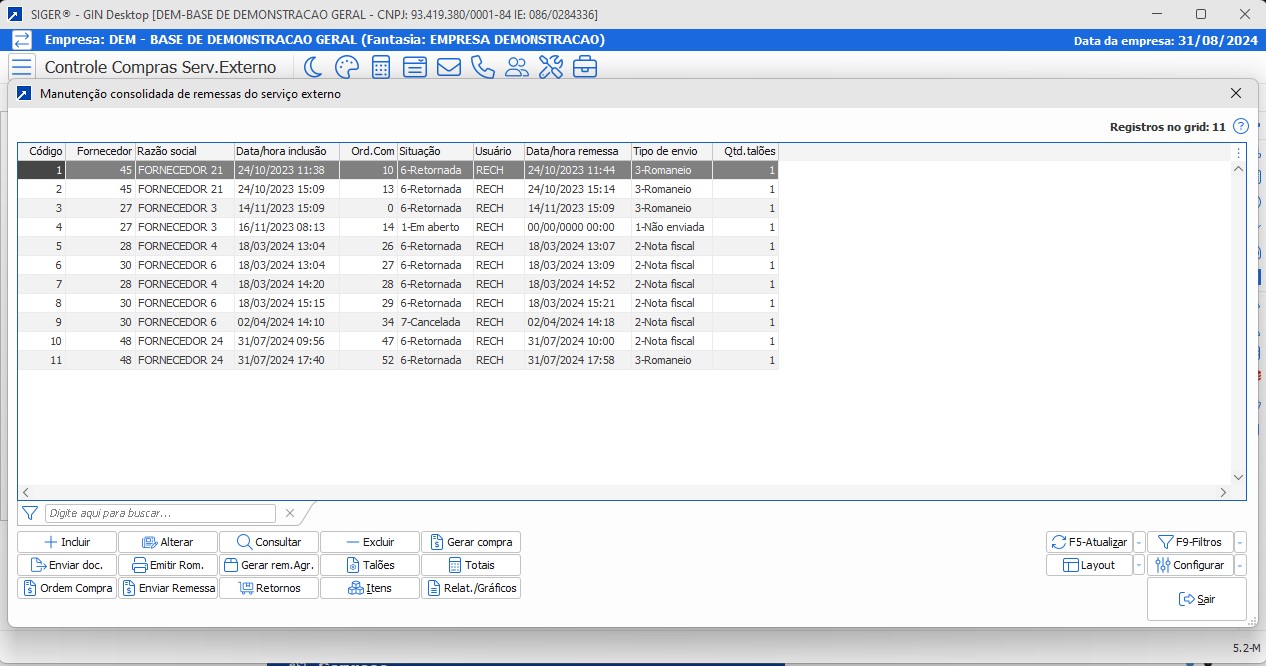Image resolution: width=1266 pixels, height=666 pixels.
Task: Click the Emitir Rom. button
Action: pos(168,565)
